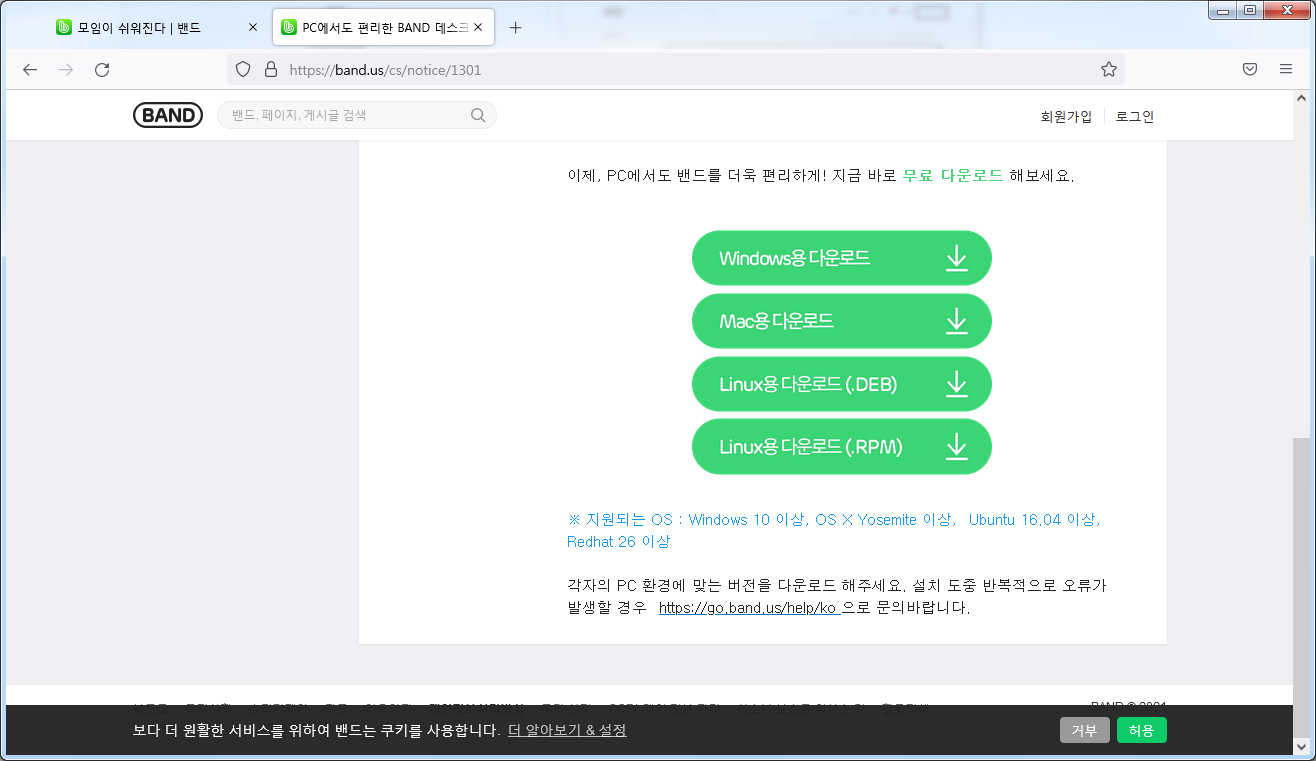The height and width of the screenshot is (761, 1316).
Task: Click the 지원되는 OS blue text
Action: [x=834, y=531]
